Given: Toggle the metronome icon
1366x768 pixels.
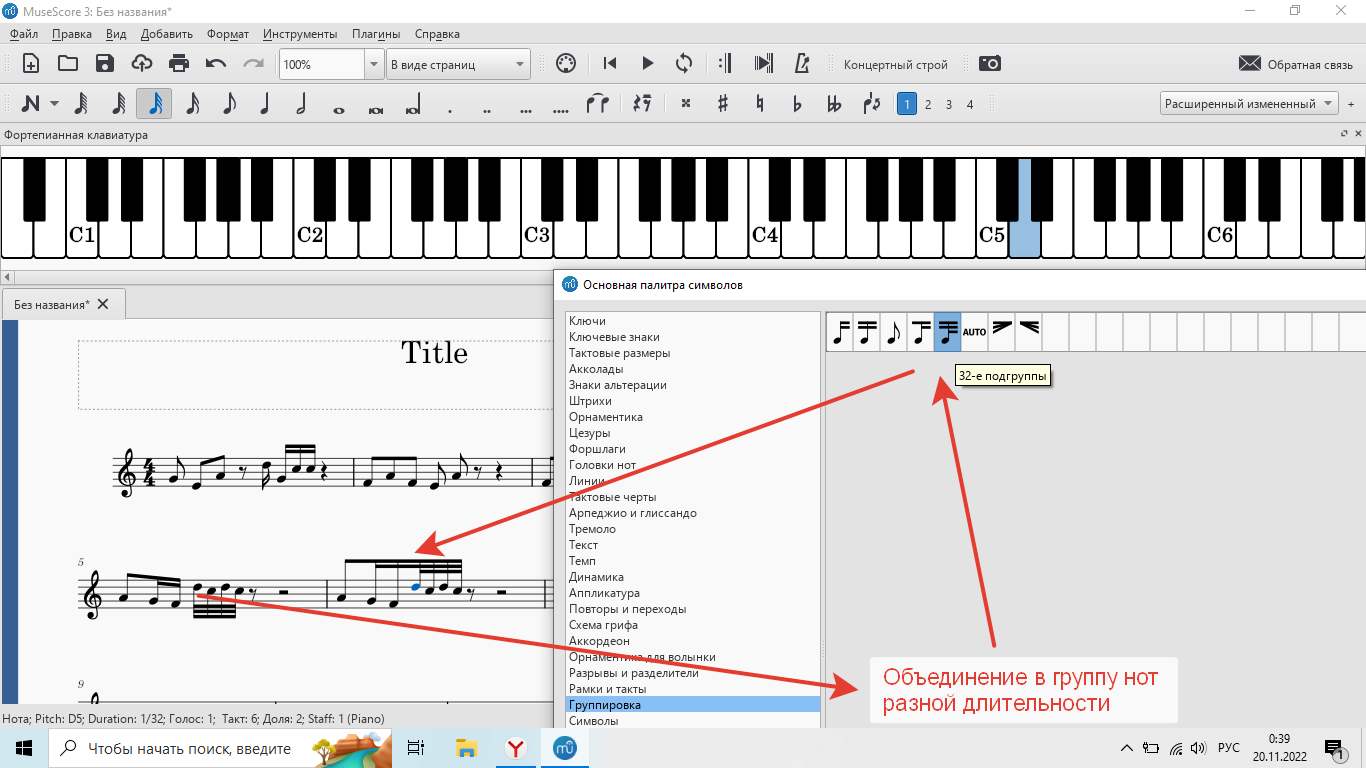Looking at the screenshot, I should pos(801,64).
